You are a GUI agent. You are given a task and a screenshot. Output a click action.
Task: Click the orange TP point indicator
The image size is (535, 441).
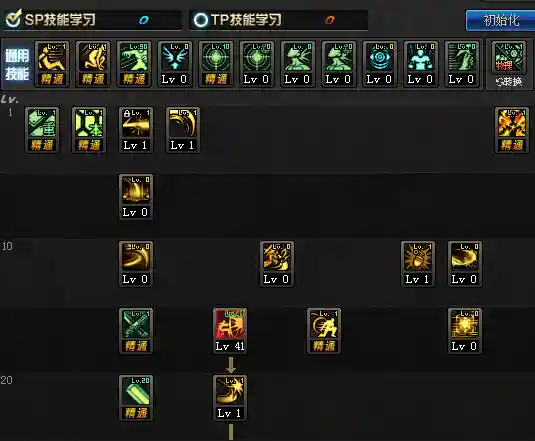(330, 20)
